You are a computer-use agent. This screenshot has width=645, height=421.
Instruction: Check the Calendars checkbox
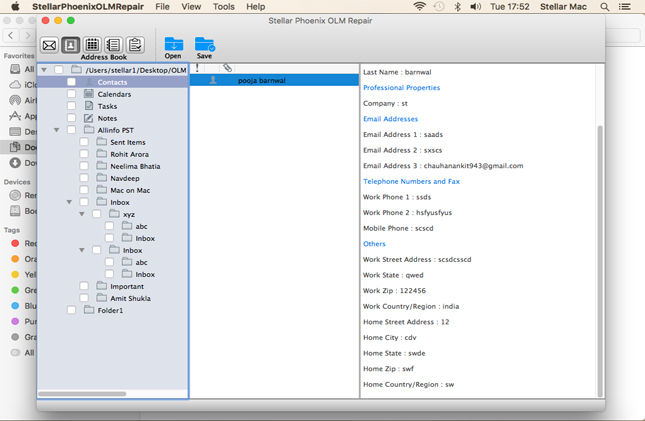[71, 94]
